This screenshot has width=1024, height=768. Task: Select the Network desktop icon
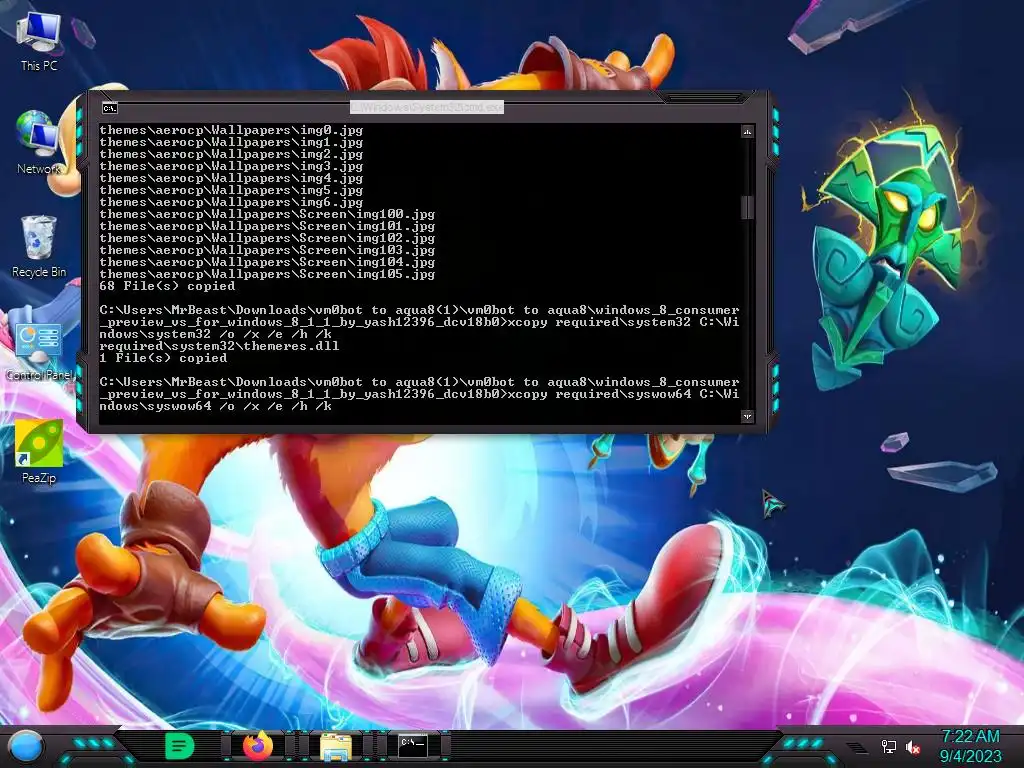(x=39, y=142)
